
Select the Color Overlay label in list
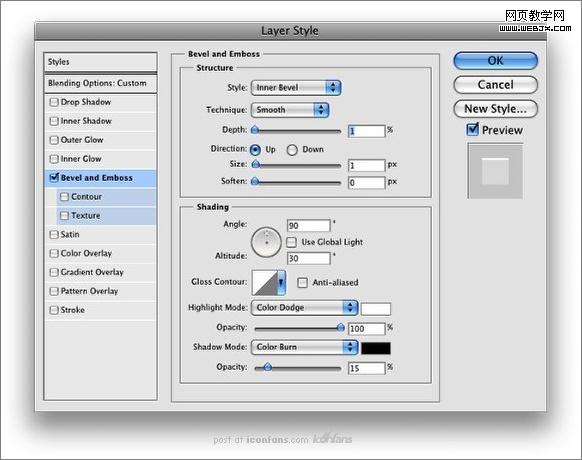pyautogui.click(x=86, y=254)
